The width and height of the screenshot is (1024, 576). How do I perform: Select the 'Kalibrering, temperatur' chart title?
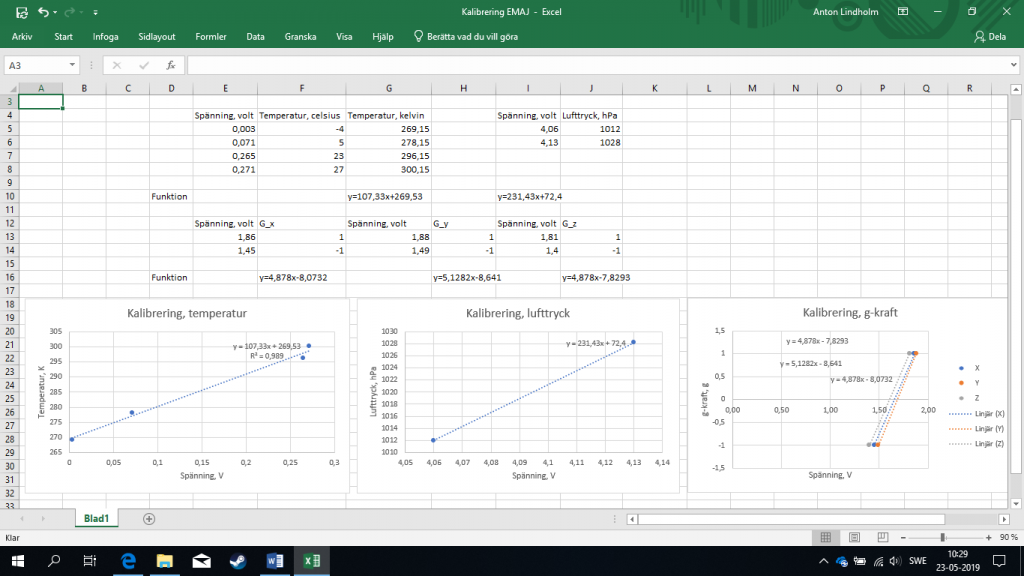coord(187,313)
